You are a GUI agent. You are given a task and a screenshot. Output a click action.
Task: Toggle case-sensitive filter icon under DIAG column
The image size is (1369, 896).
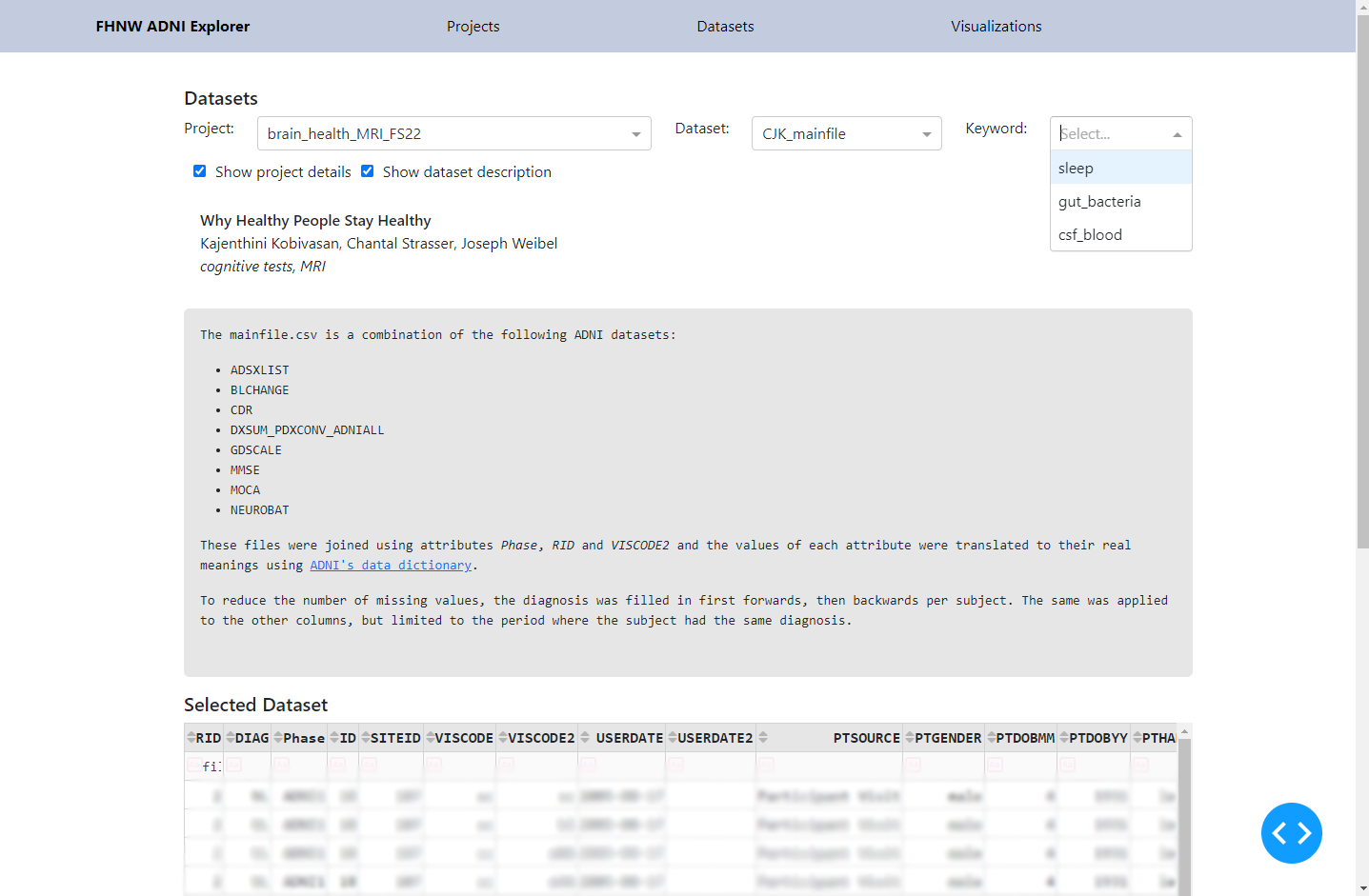coord(233,765)
